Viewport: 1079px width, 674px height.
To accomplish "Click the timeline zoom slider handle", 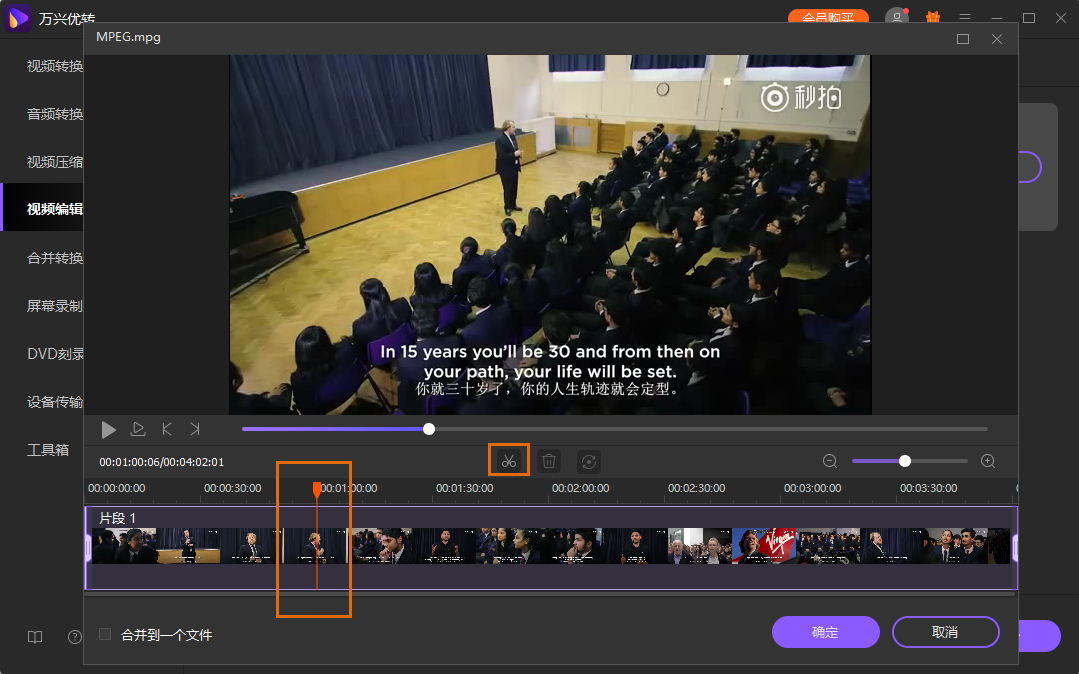I will pos(905,461).
